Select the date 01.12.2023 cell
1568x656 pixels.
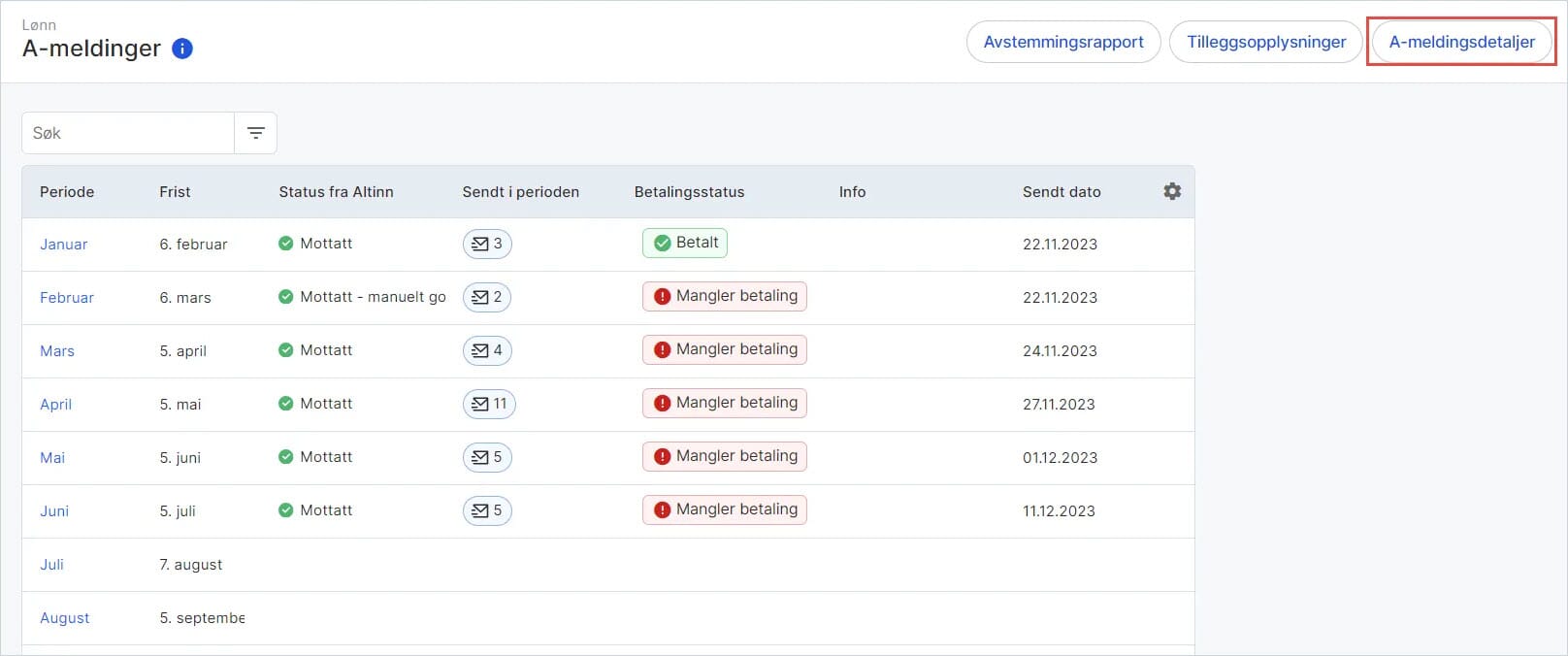[1060, 458]
